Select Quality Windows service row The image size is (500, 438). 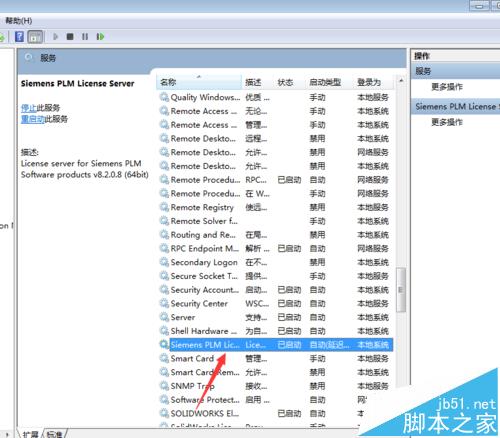tap(276, 97)
